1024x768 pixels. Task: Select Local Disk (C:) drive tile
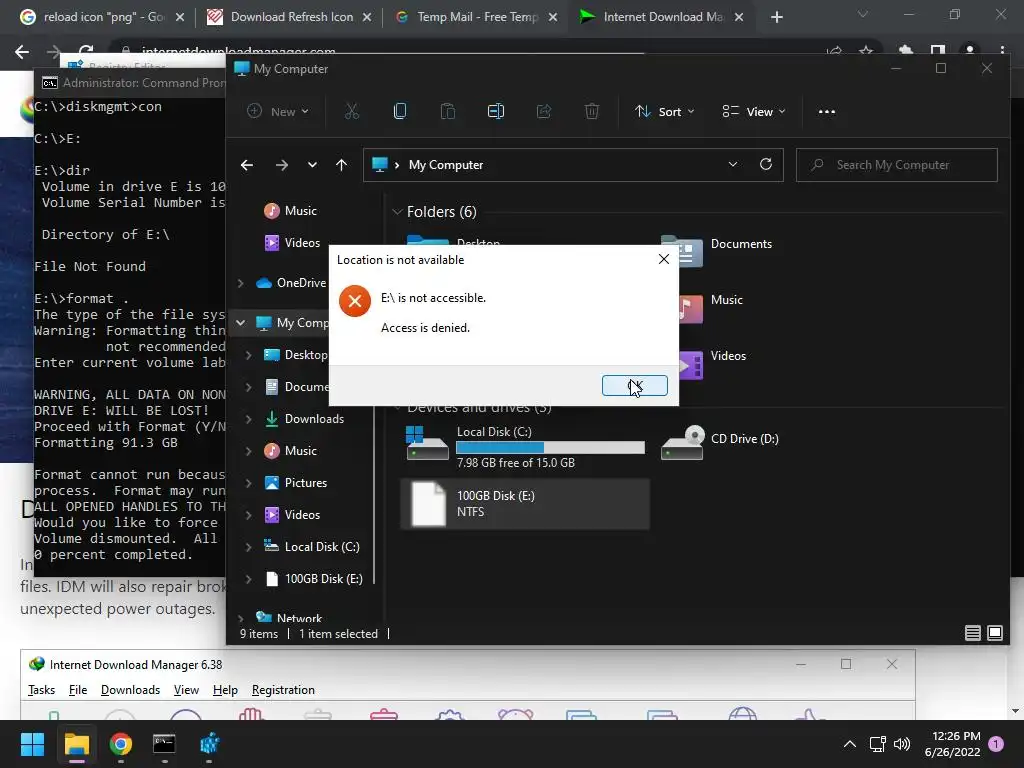coord(526,447)
